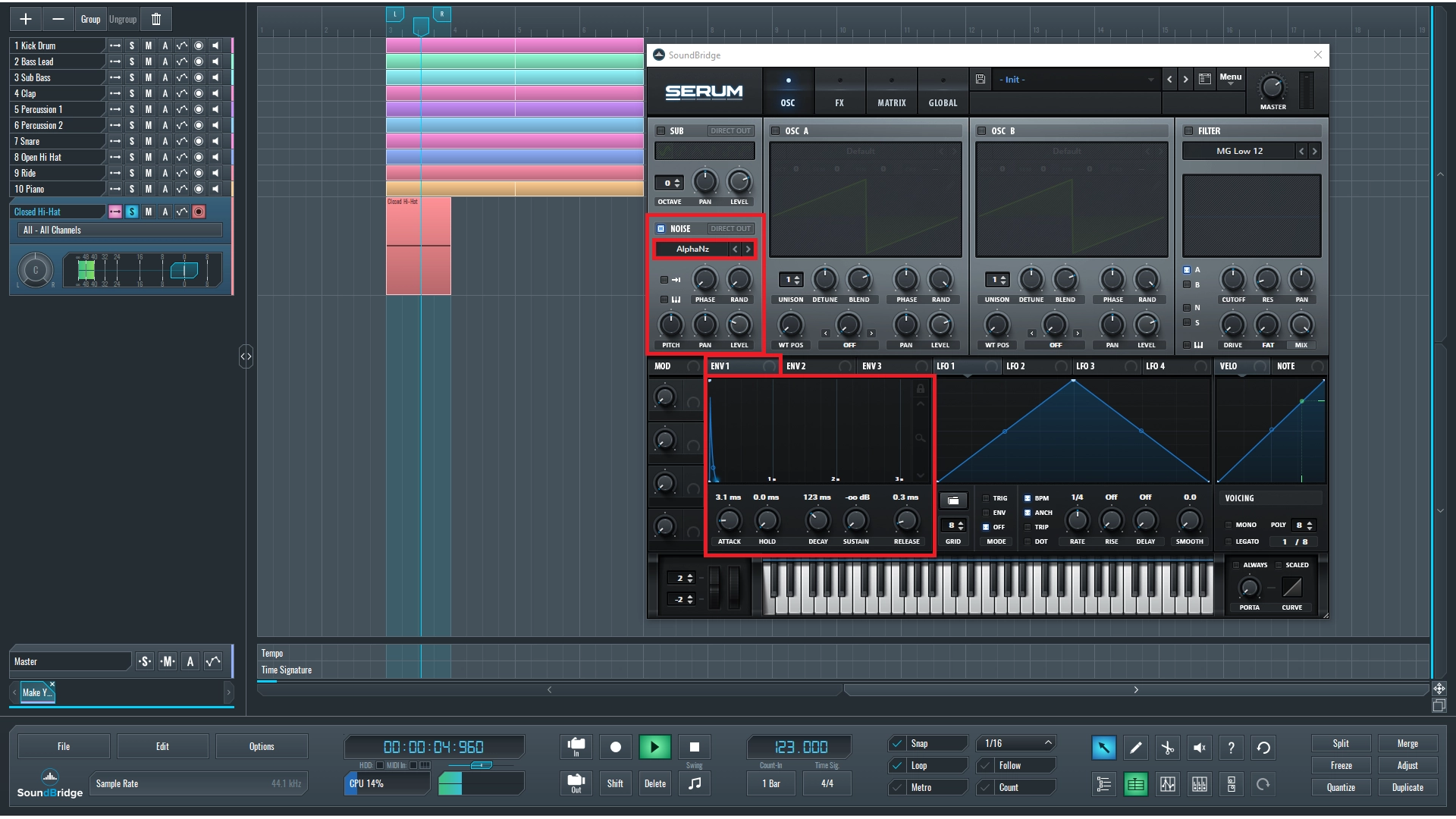Image resolution: width=1456 pixels, height=819 pixels.
Task: Click the undo arrow icon
Action: pos(1263,748)
